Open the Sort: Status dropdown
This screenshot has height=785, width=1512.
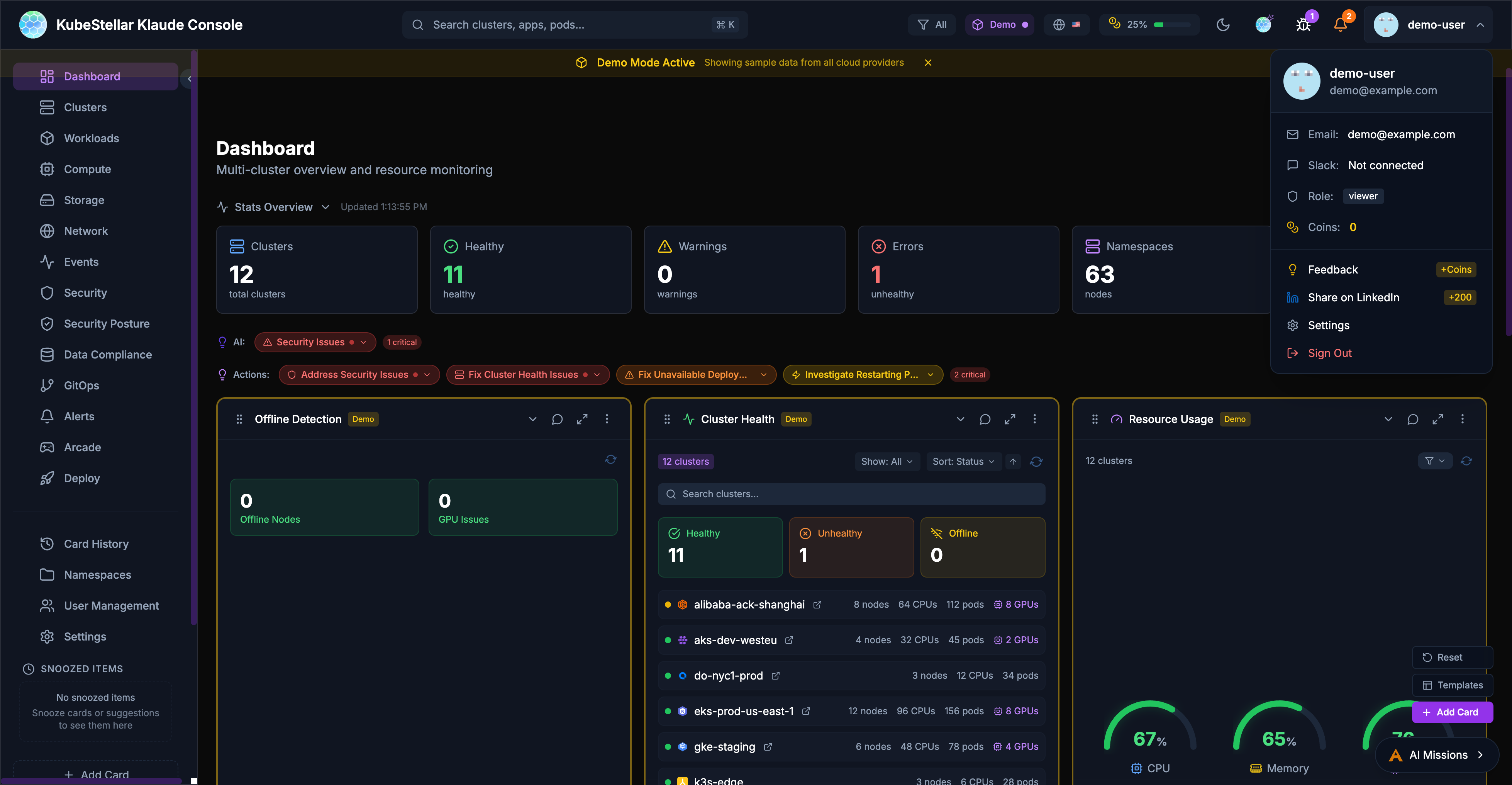(x=963, y=462)
